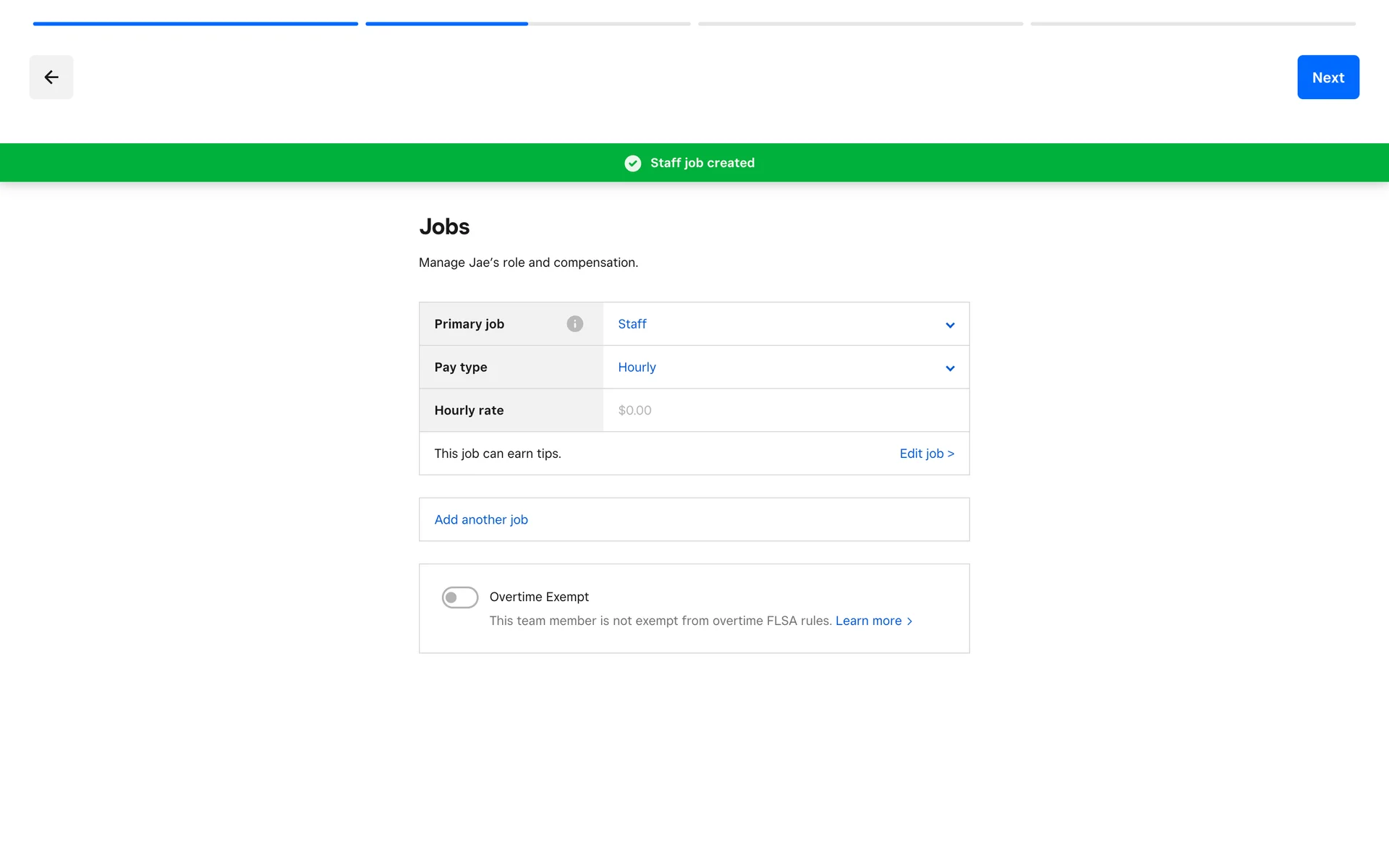Open the Pay type dropdown showing Hourly

785,367
